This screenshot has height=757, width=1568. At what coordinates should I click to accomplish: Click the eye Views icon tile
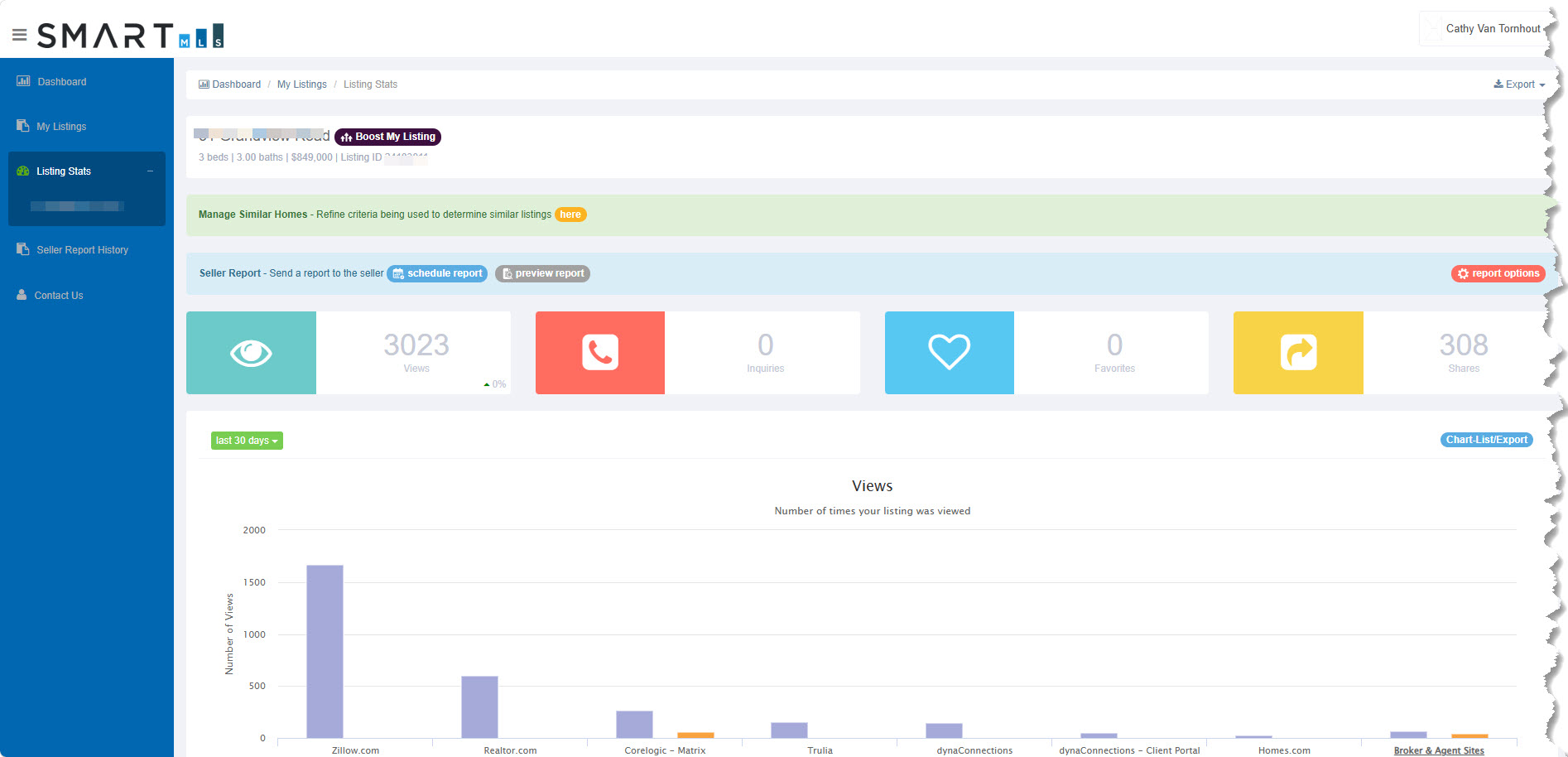click(x=251, y=353)
